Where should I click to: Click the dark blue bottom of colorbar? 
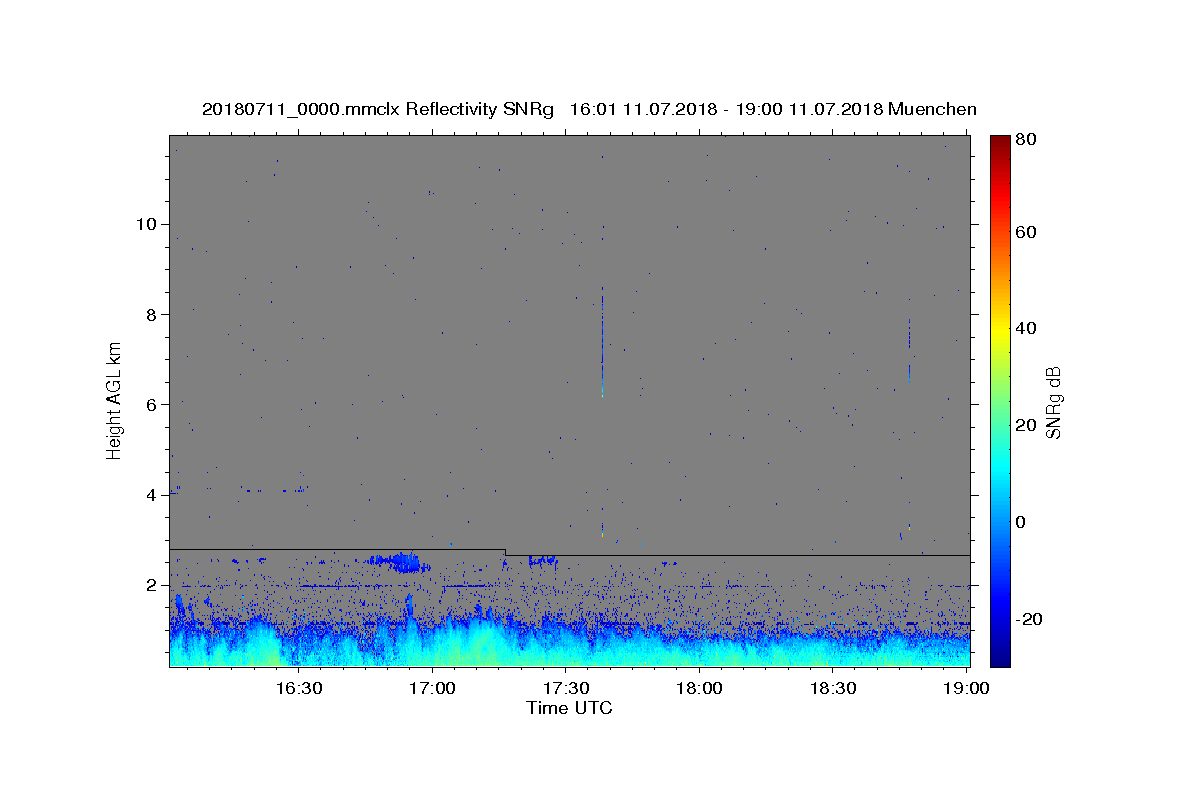click(x=1000, y=655)
